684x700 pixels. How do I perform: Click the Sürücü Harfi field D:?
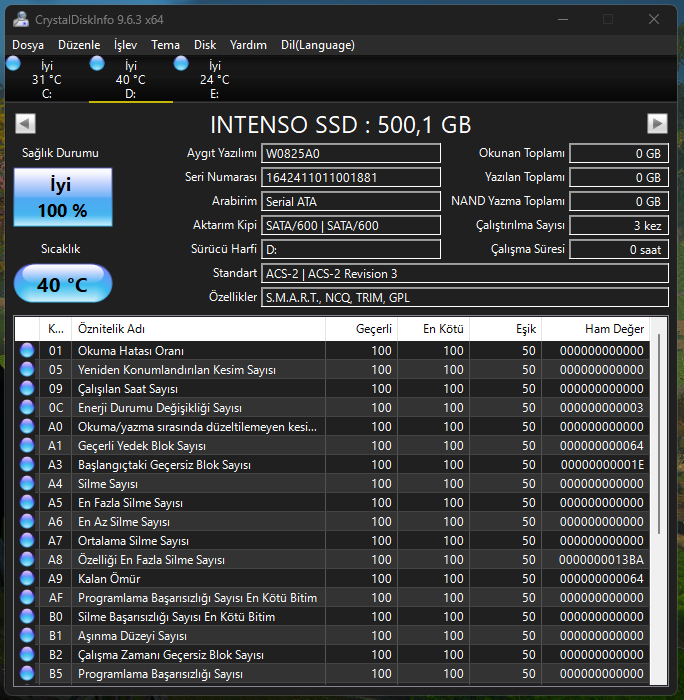click(351, 250)
